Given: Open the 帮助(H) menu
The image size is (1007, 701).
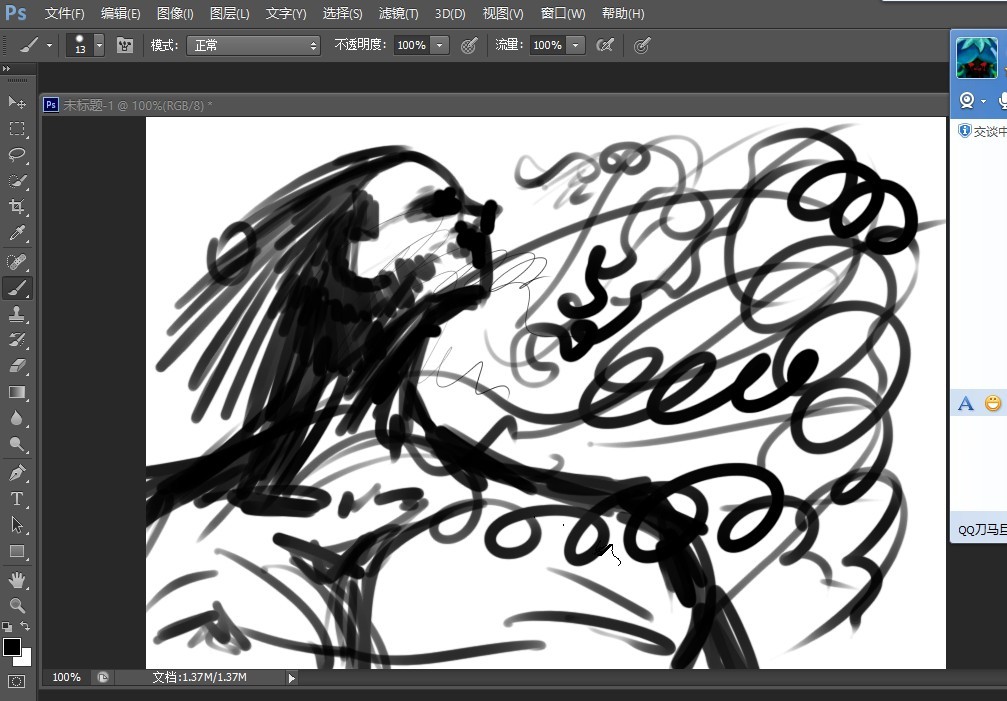Looking at the screenshot, I should pos(623,13).
